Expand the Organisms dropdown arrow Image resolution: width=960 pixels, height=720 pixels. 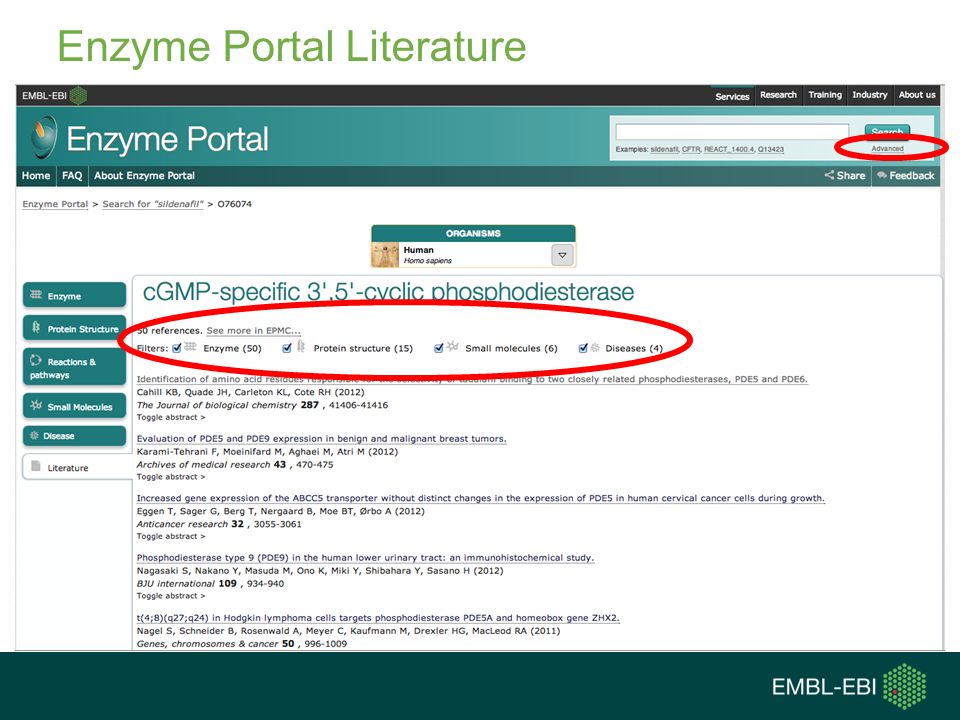(562, 255)
